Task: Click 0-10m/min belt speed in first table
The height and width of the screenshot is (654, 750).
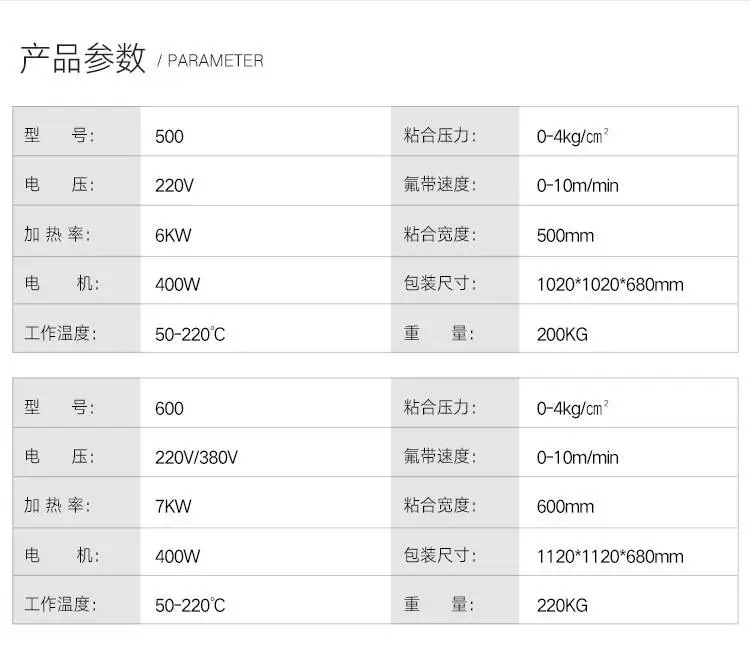Action: [577, 185]
